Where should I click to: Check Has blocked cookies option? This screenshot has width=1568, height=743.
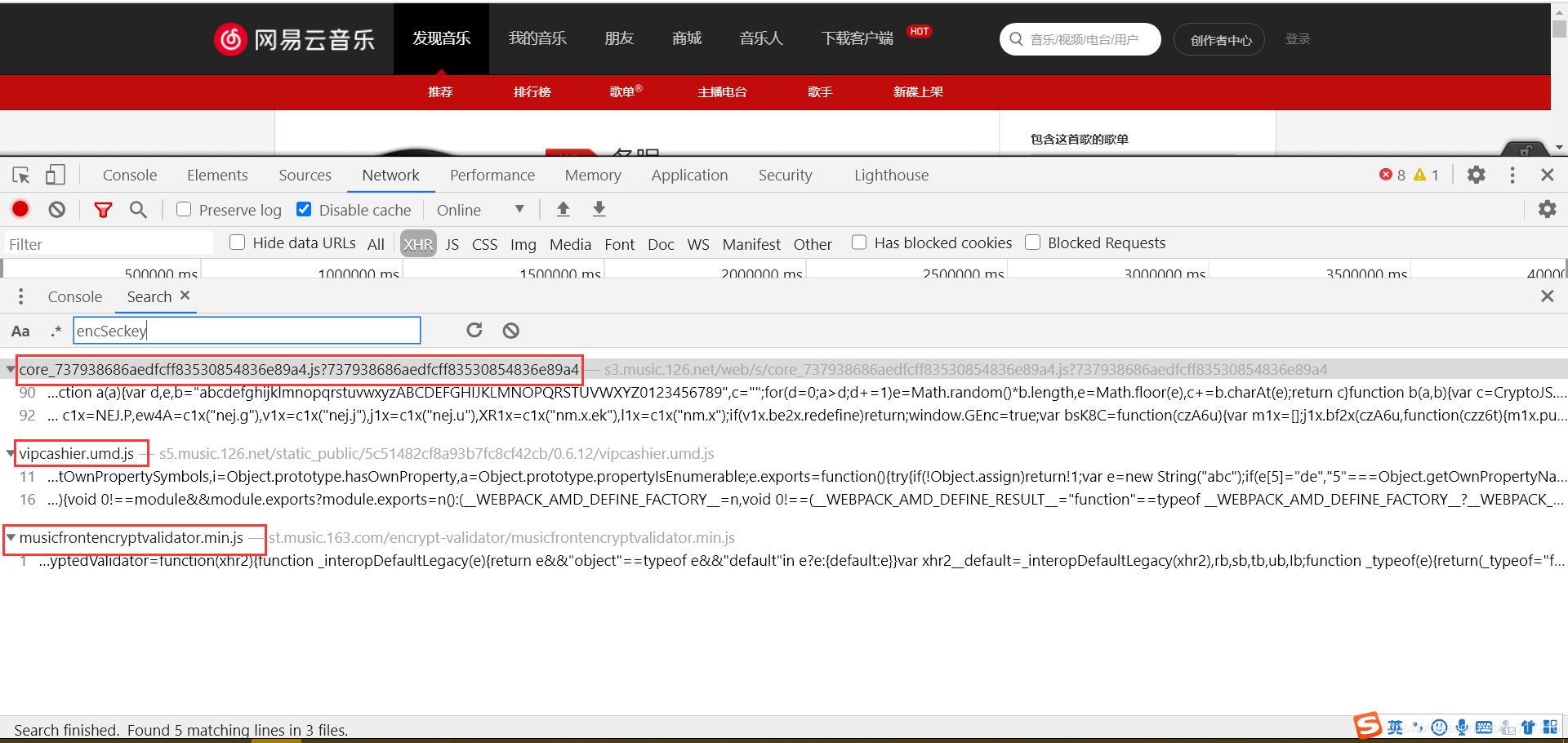[x=859, y=242]
